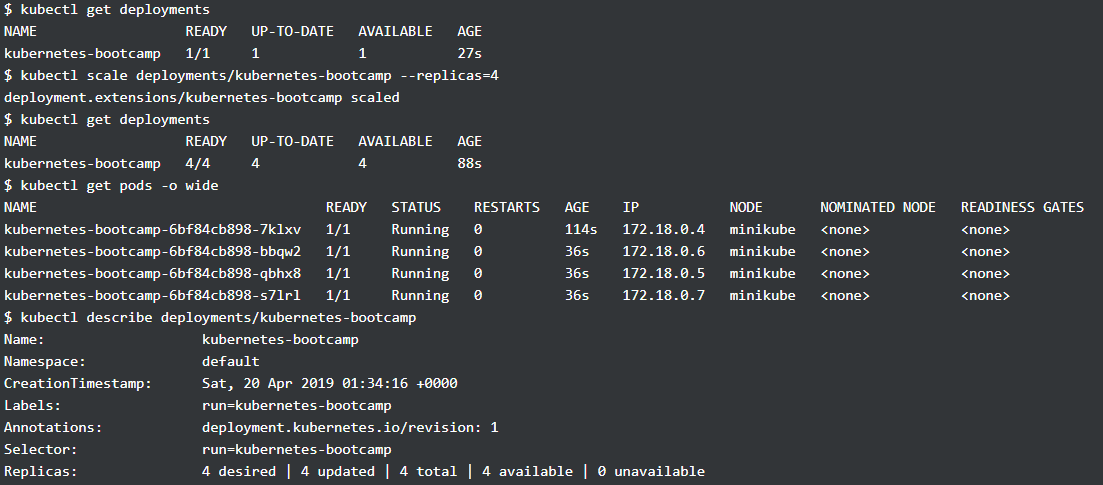
Task: Click the 'CreationTimestamp:' field label
Action: [78, 384]
